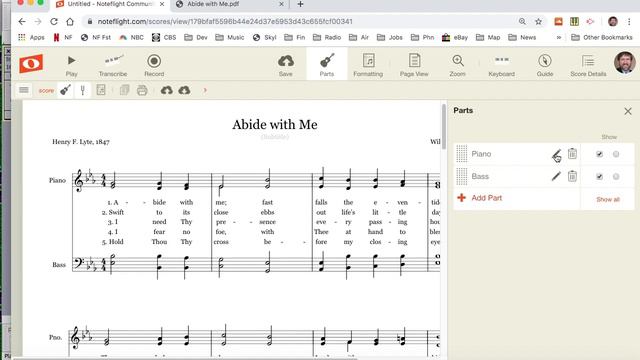Open the Zoom magnifier tool
640x360 pixels.
[x=458, y=65]
